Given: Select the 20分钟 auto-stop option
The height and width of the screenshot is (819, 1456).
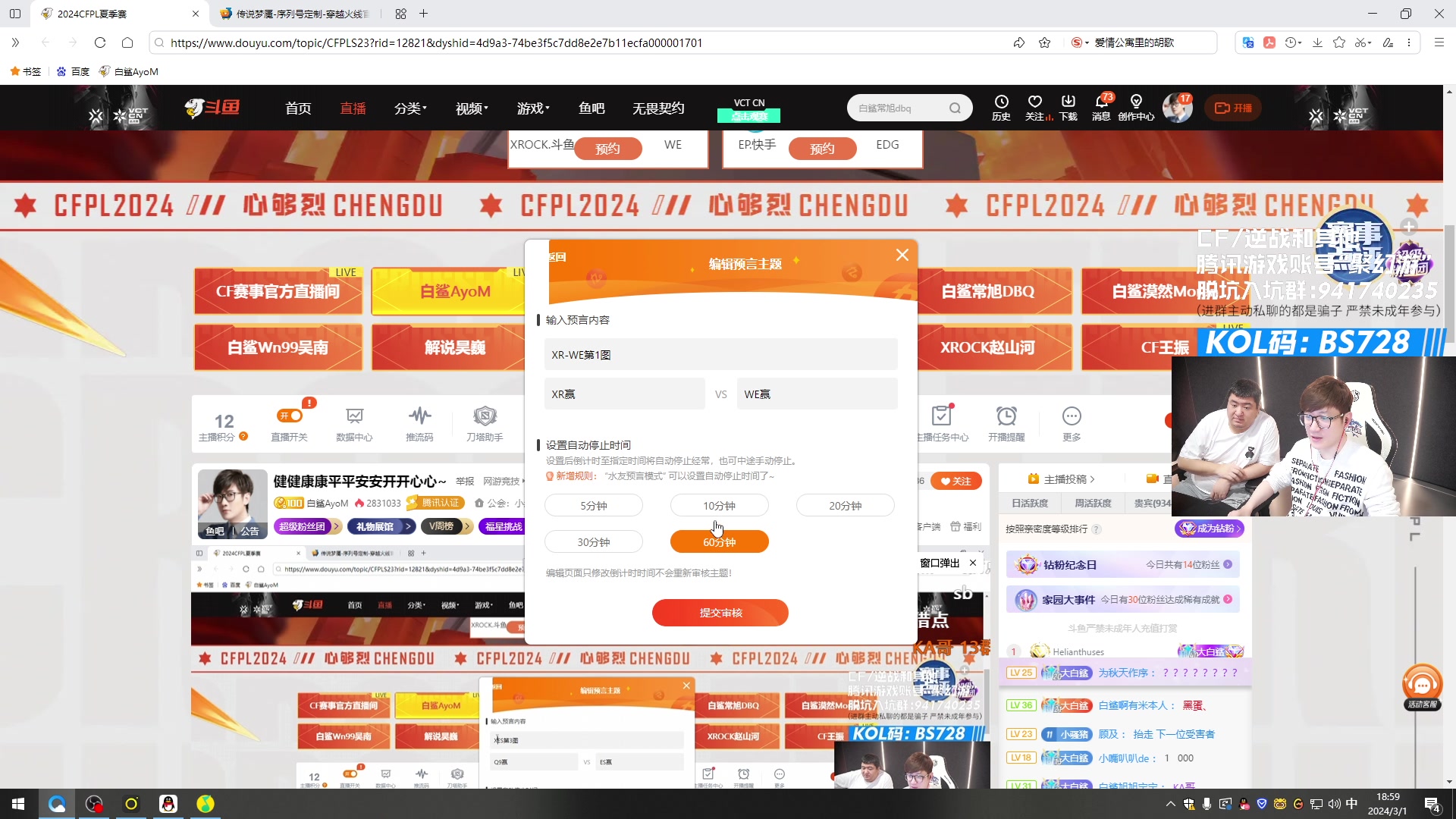Looking at the screenshot, I should pos(845,506).
